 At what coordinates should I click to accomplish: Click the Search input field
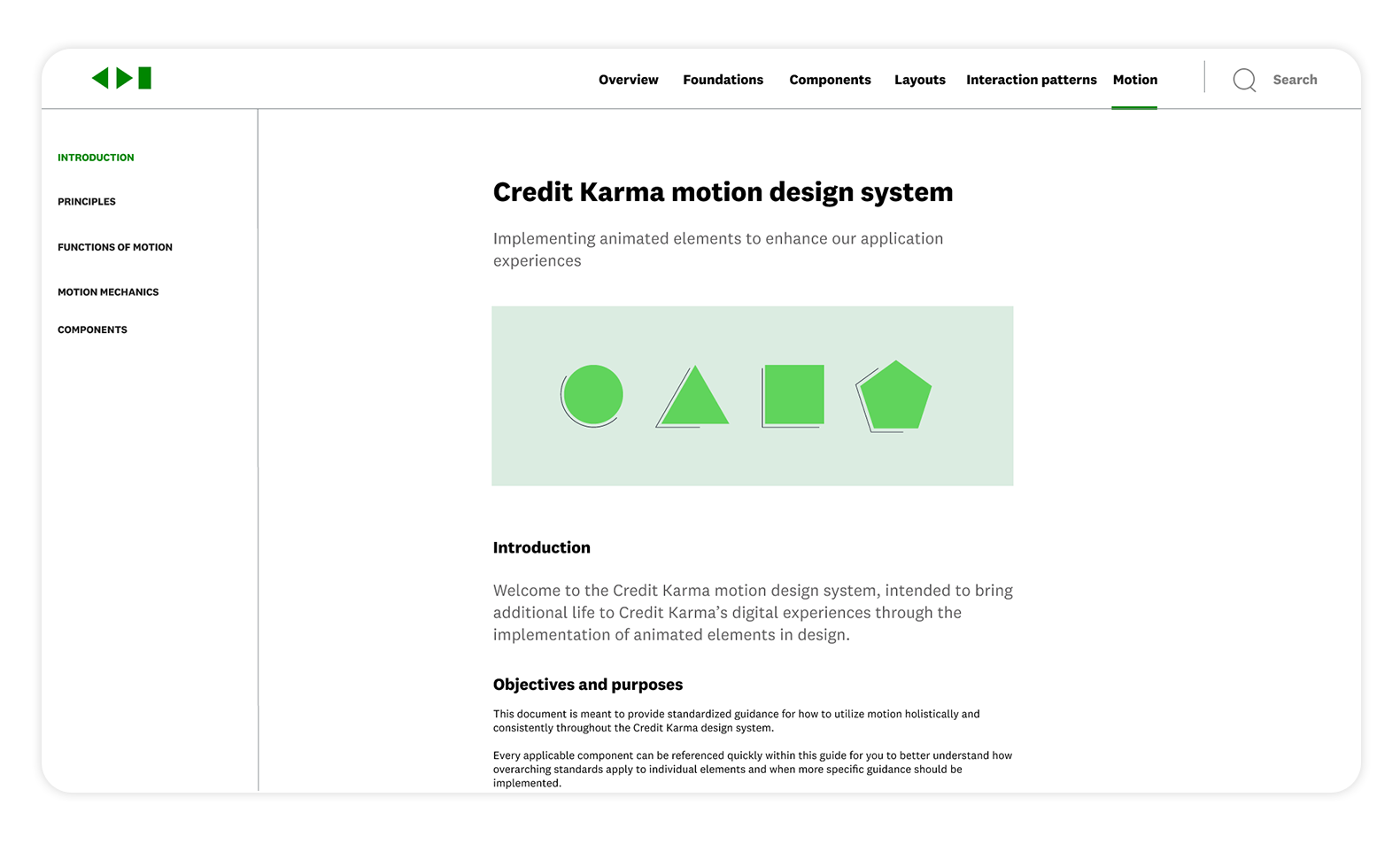pos(1295,80)
